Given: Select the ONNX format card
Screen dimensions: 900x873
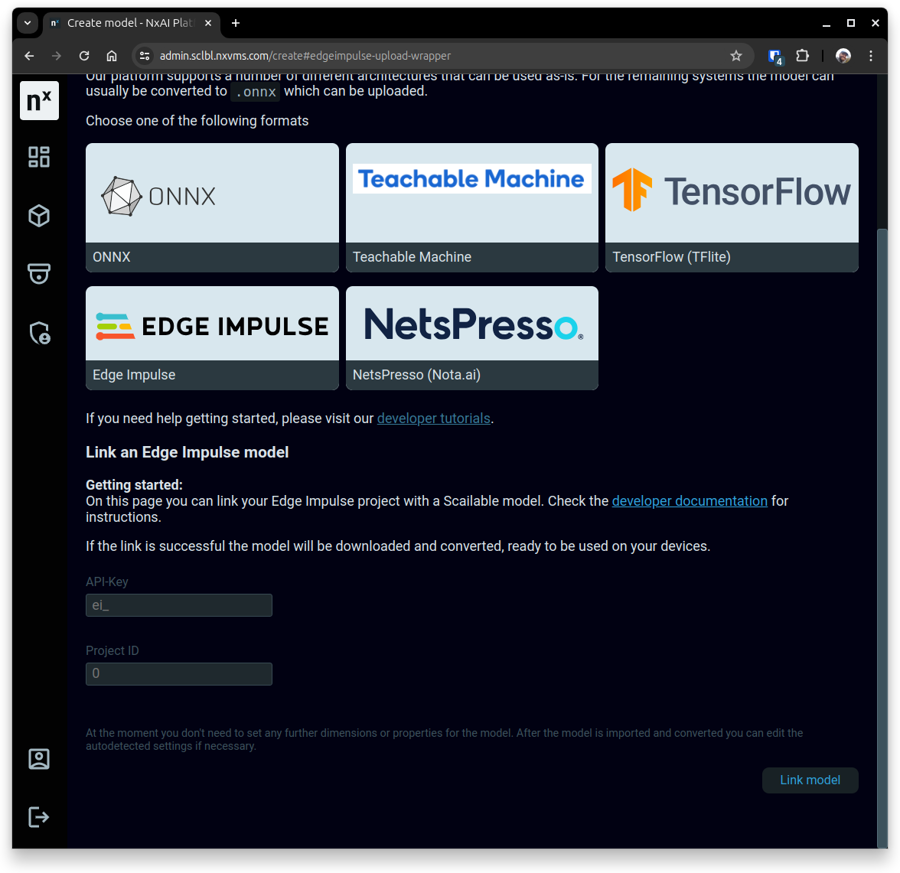Looking at the screenshot, I should coord(212,207).
